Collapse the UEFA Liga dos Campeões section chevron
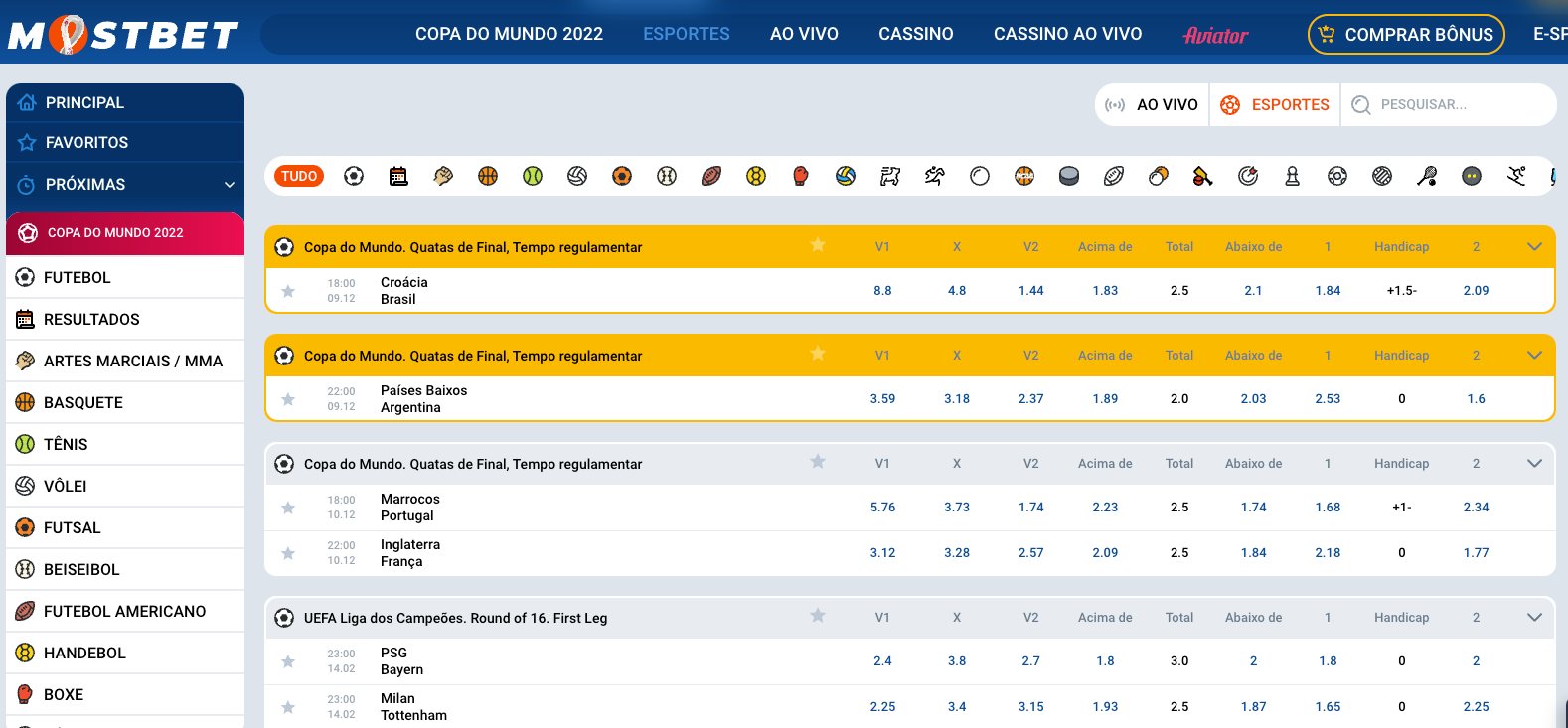Image resolution: width=1568 pixels, height=728 pixels. tap(1534, 617)
